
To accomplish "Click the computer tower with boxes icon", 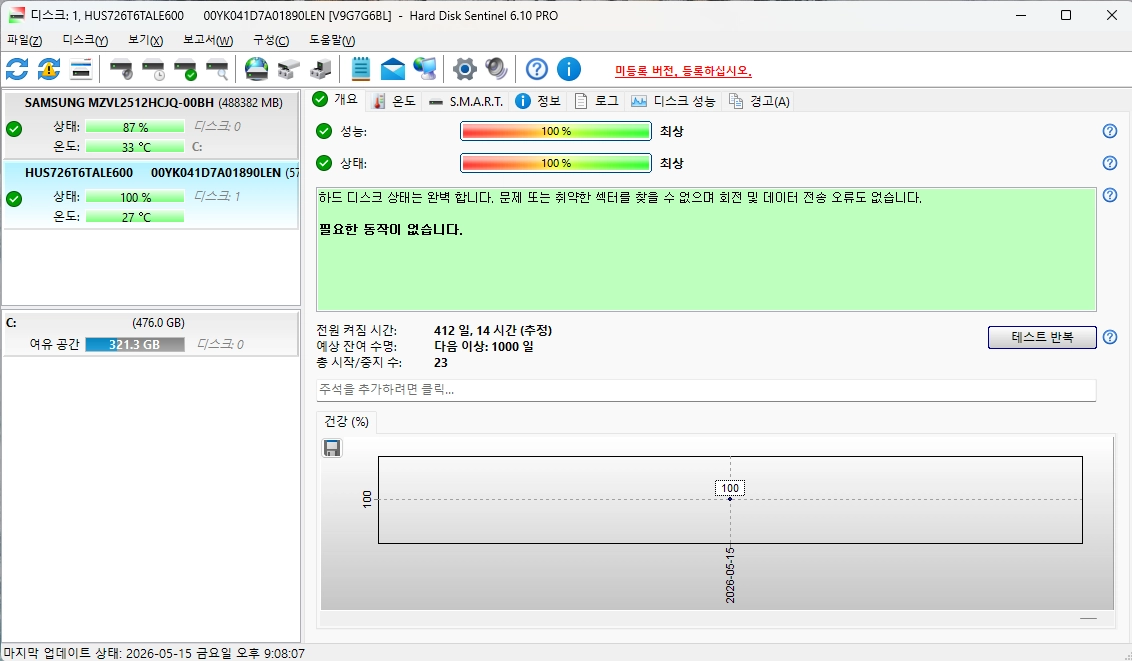I will (321, 69).
